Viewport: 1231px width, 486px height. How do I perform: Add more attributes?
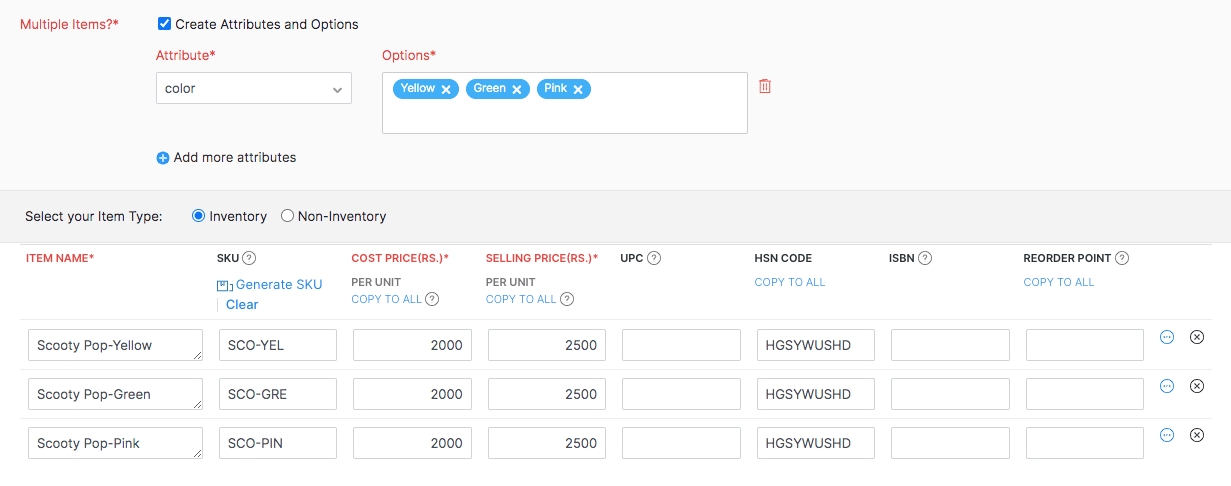click(x=227, y=157)
